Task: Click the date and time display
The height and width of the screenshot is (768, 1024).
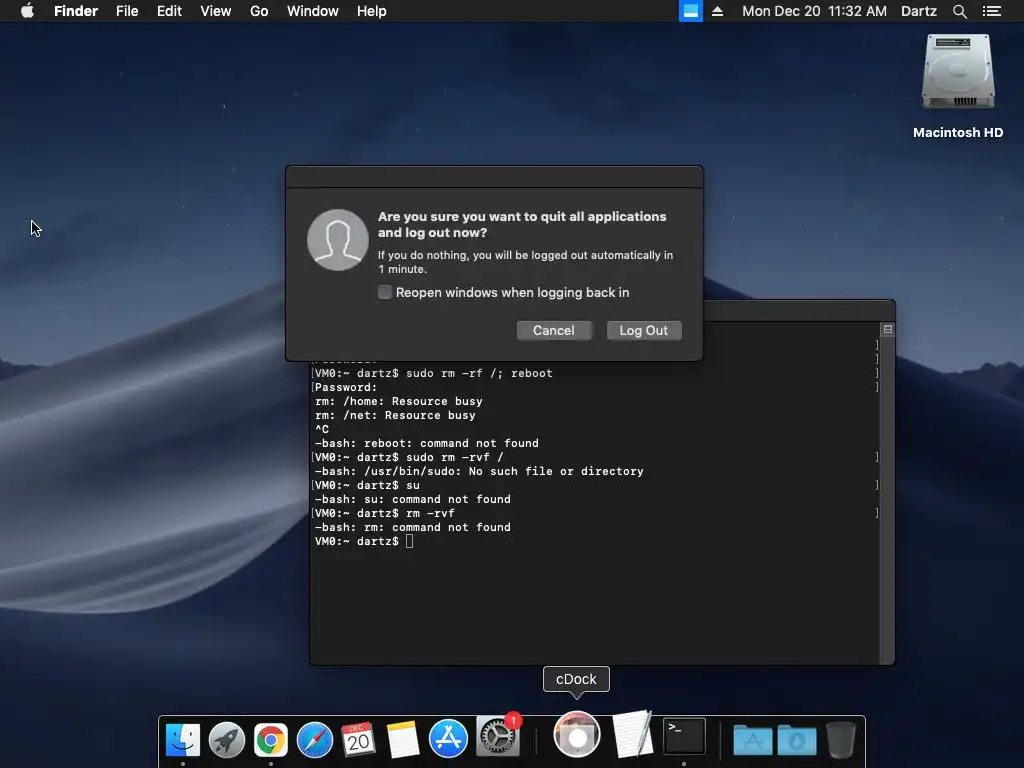Action: point(814,11)
